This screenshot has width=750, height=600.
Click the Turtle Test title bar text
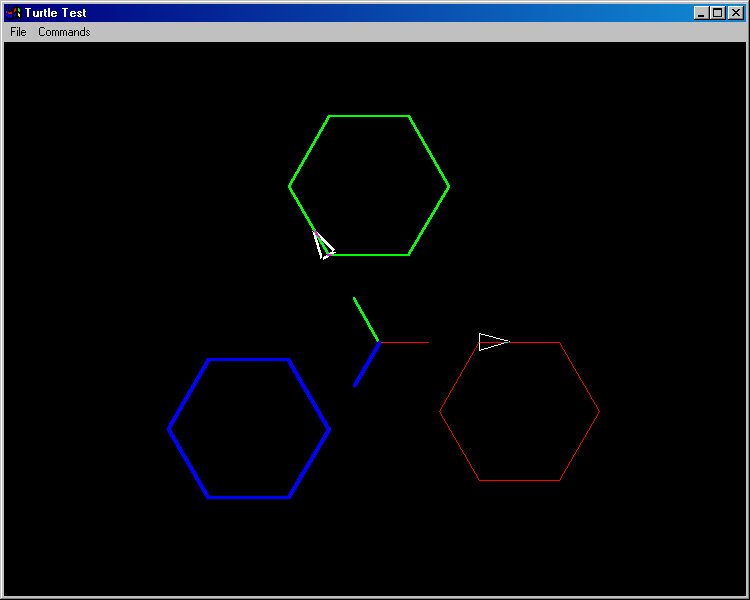pos(56,13)
